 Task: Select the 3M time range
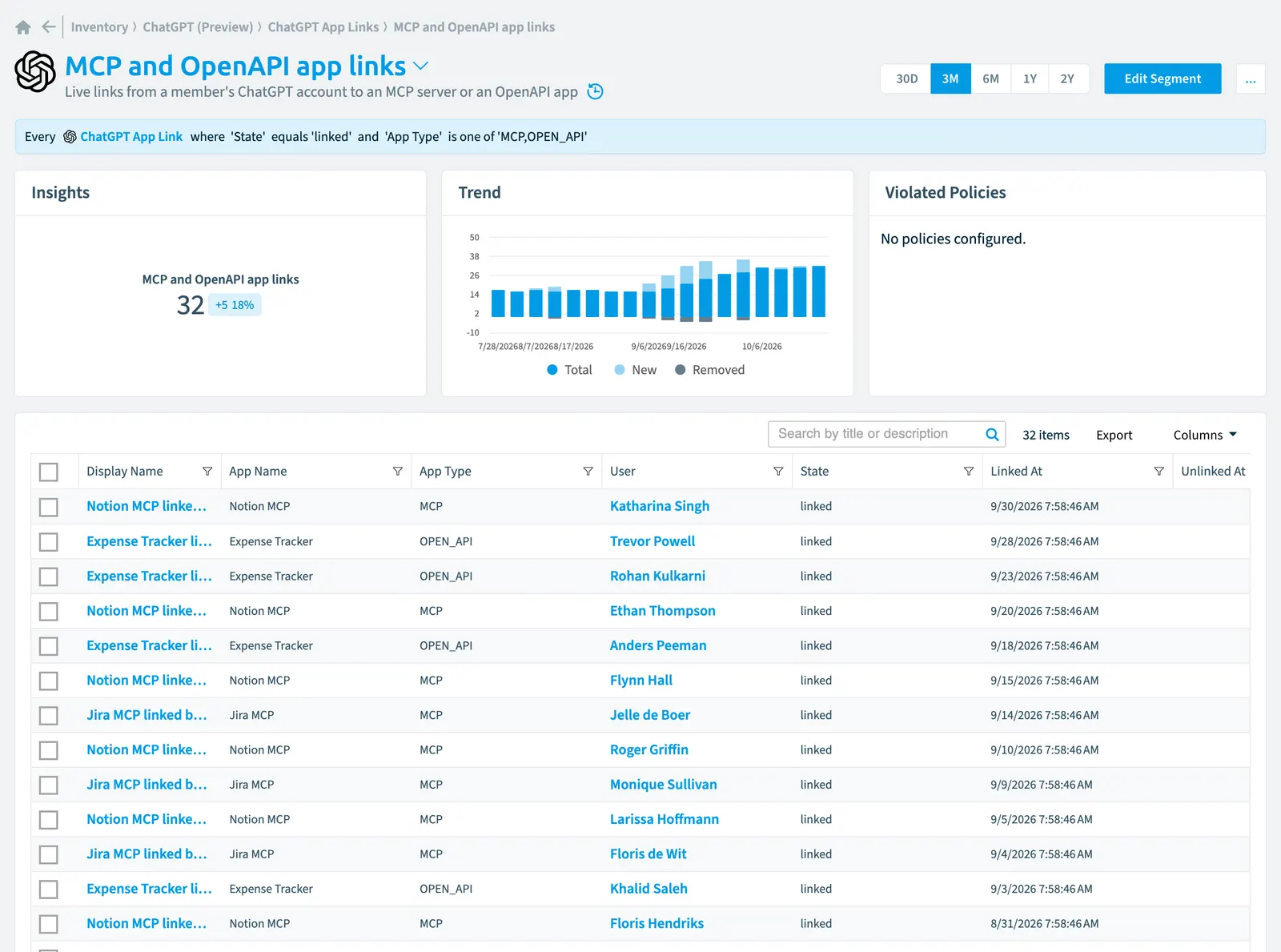tap(950, 78)
